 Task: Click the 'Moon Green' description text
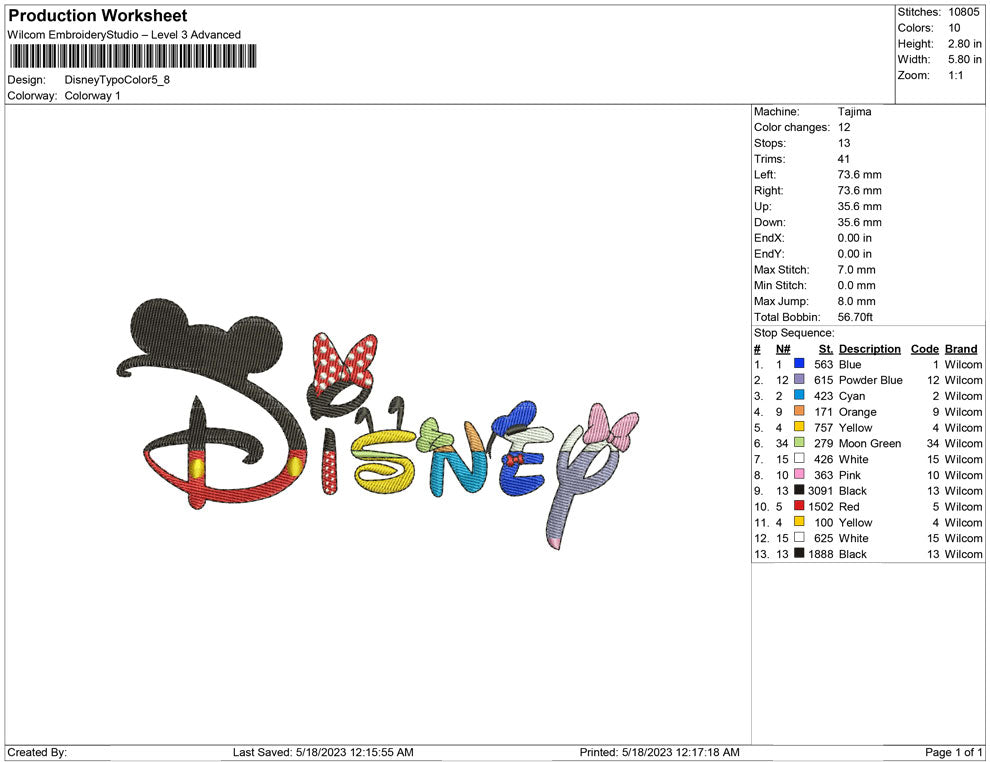870,443
